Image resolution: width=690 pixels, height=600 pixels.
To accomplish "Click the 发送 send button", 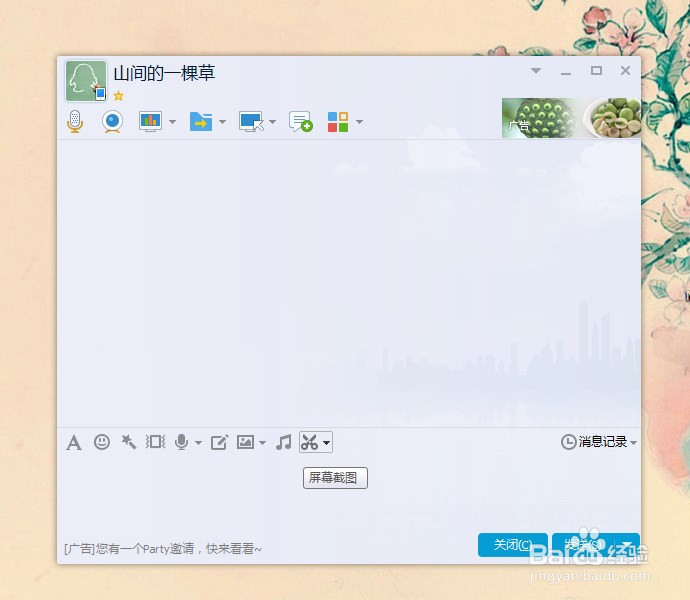I will coord(584,545).
